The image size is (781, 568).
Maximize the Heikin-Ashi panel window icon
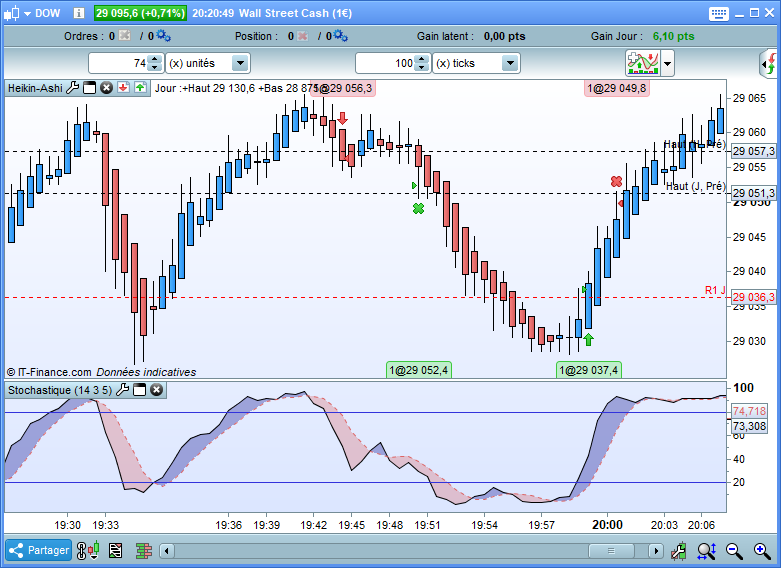[x=90, y=88]
